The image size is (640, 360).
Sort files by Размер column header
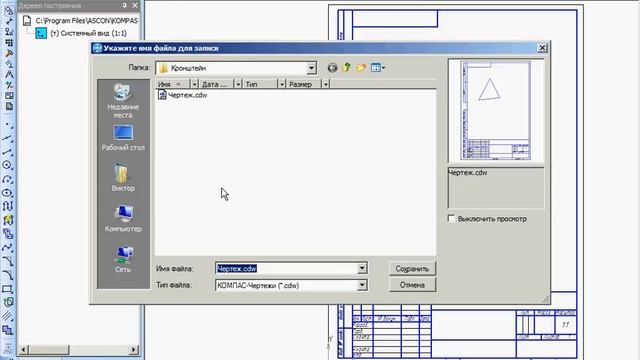point(304,84)
